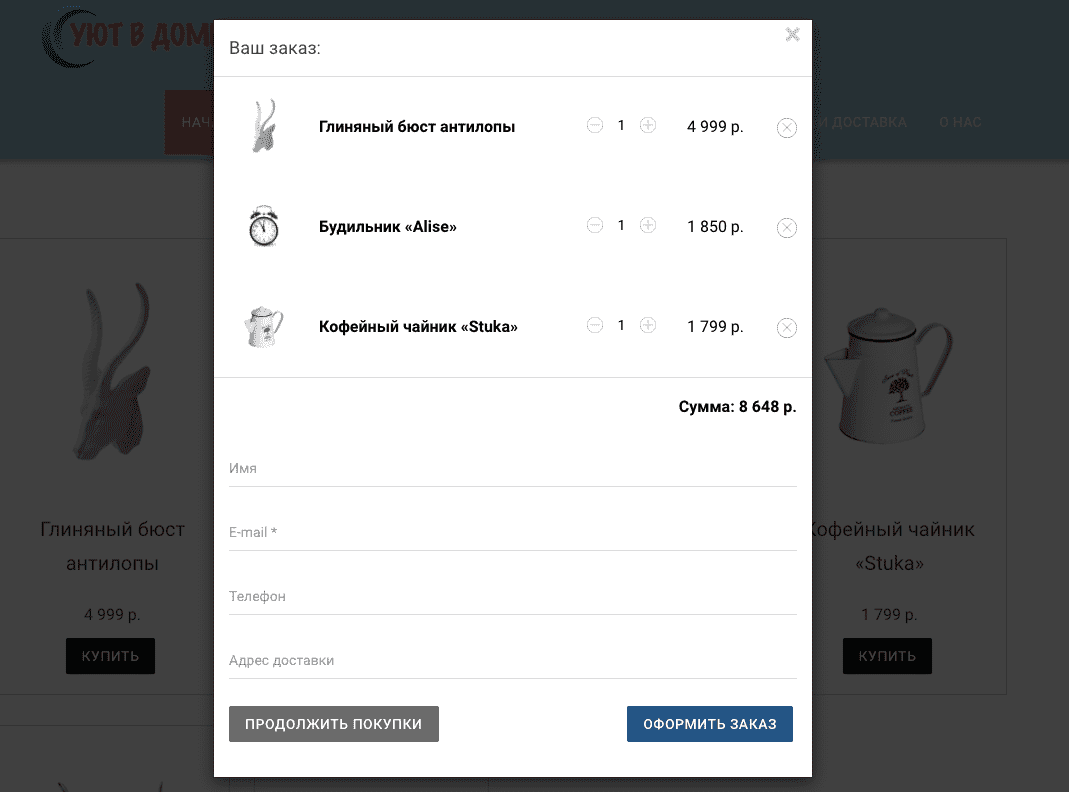
Task: Remove Кофейный чайник «Stuka» from order
Action: click(x=787, y=328)
